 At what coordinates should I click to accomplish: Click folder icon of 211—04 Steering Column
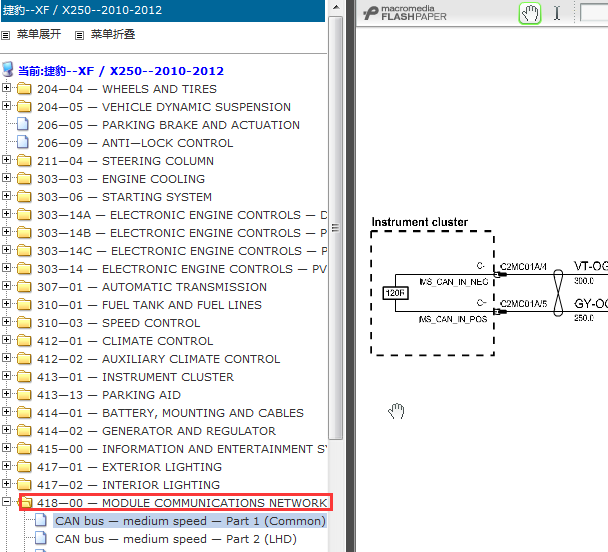click(x=24, y=160)
